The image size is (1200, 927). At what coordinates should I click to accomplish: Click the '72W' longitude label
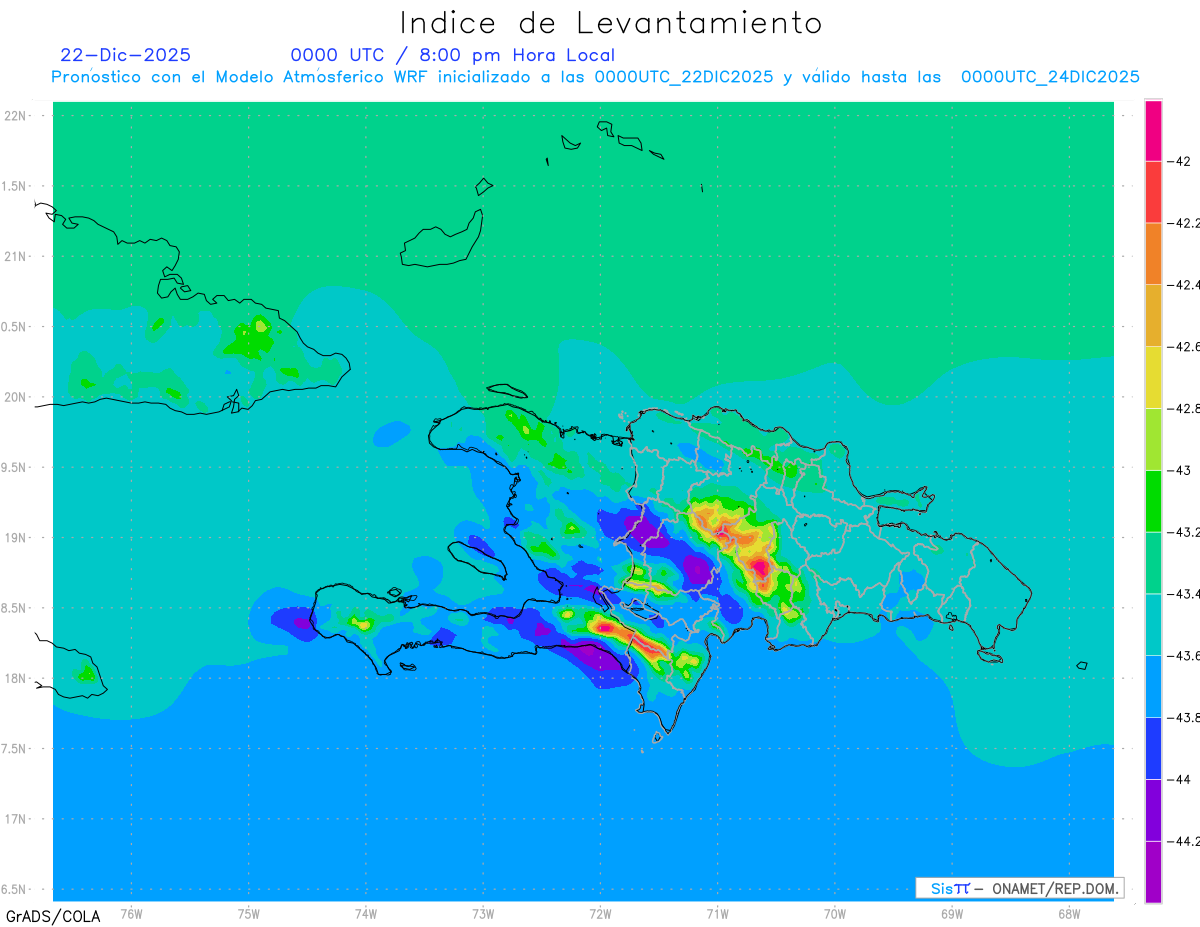[x=600, y=915]
